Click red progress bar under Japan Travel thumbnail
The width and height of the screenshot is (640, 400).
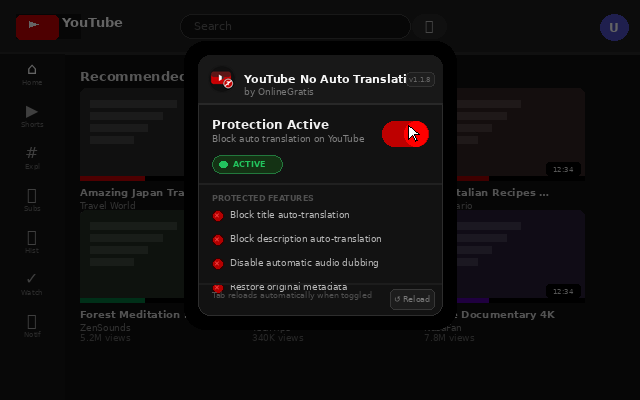pyautogui.click(x=113, y=178)
